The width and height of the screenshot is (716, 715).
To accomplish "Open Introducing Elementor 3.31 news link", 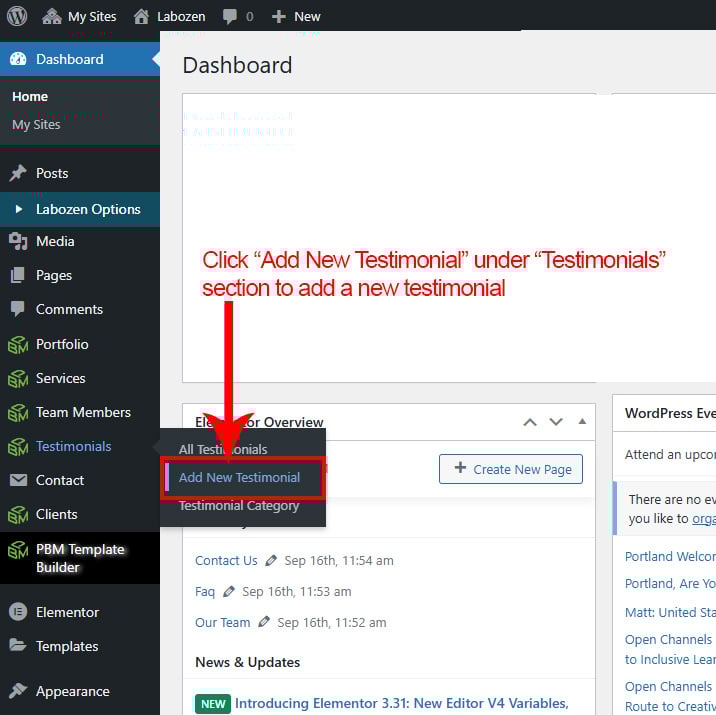I will tap(401, 703).
